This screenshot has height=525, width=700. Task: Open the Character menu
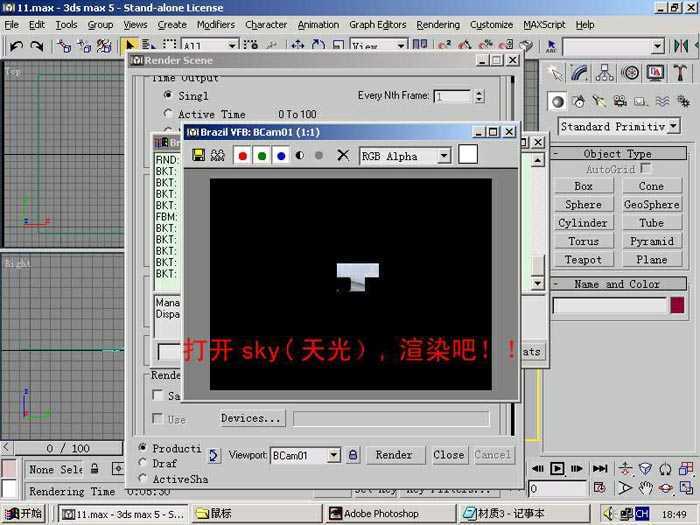[x=266, y=25]
